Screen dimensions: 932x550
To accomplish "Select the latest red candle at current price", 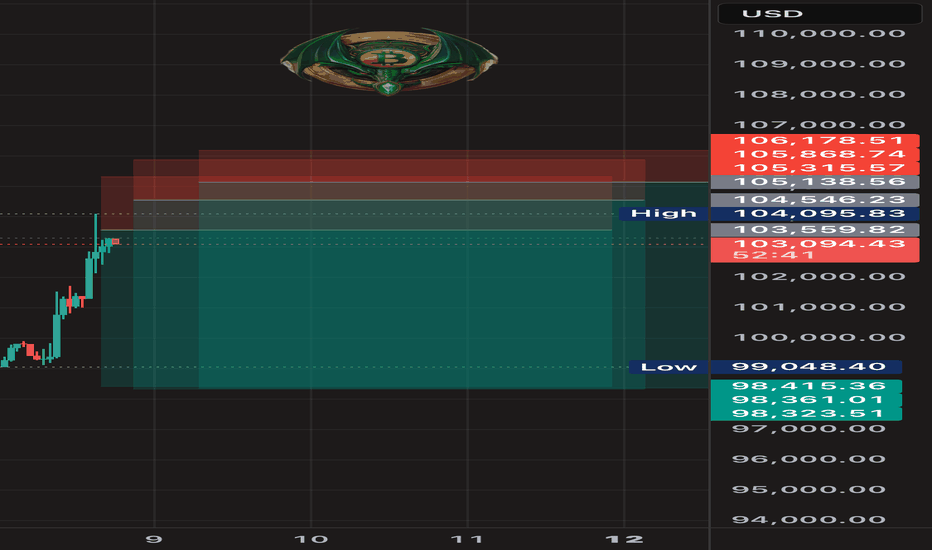I will pyautogui.click(x=116, y=241).
